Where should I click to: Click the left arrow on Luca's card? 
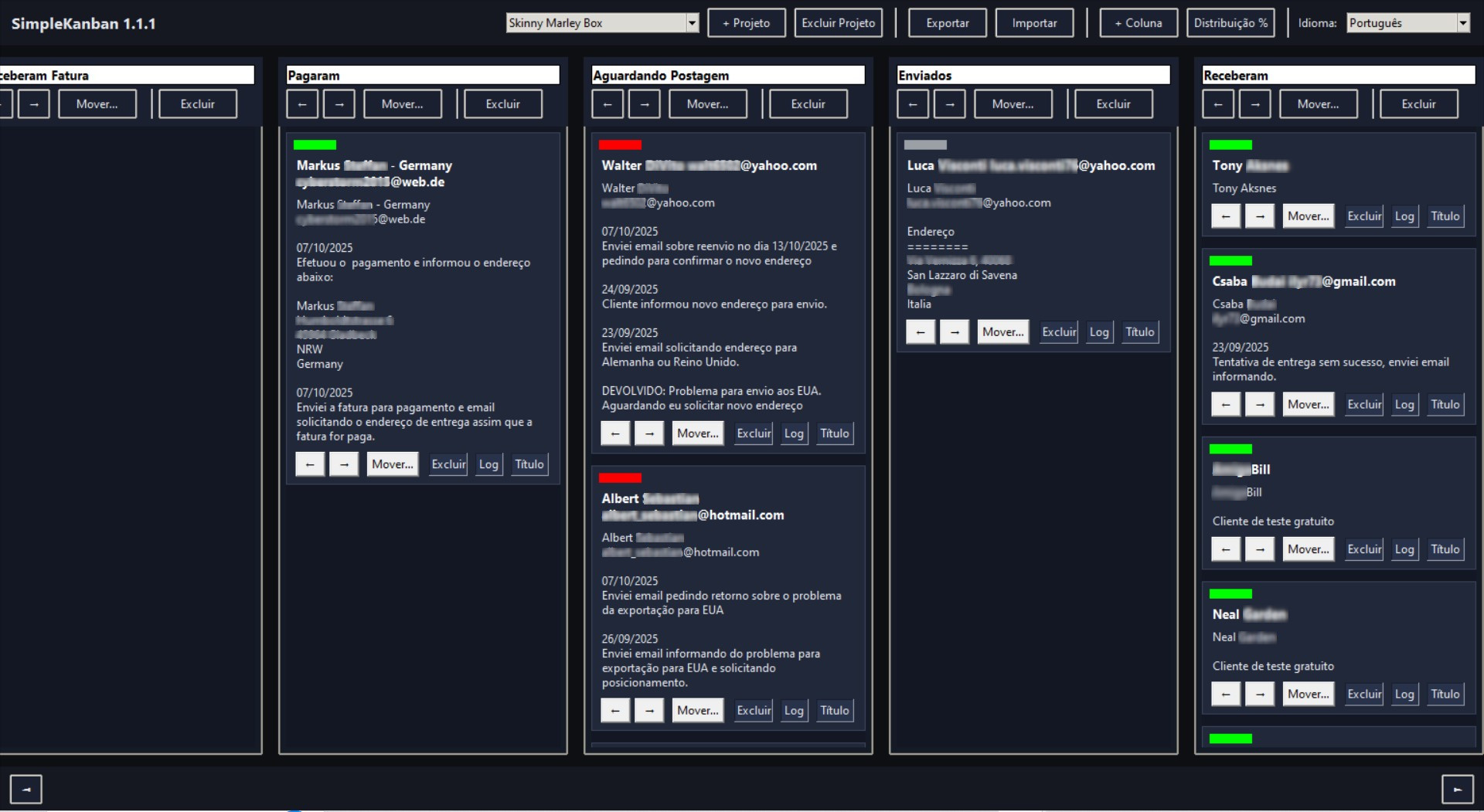pos(921,331)
